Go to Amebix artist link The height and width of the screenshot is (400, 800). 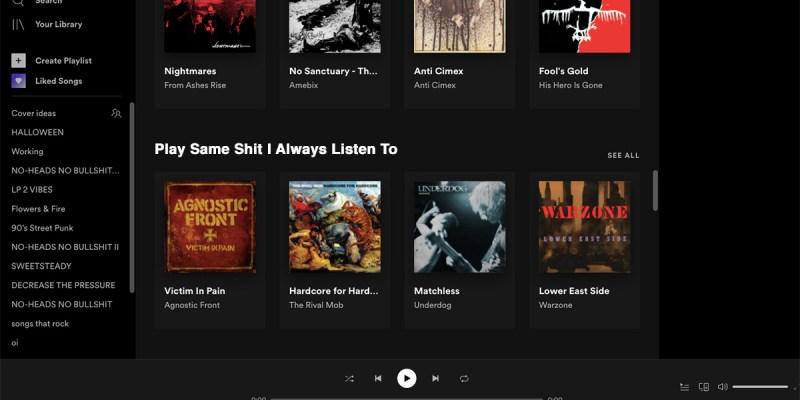coord(304,85)
